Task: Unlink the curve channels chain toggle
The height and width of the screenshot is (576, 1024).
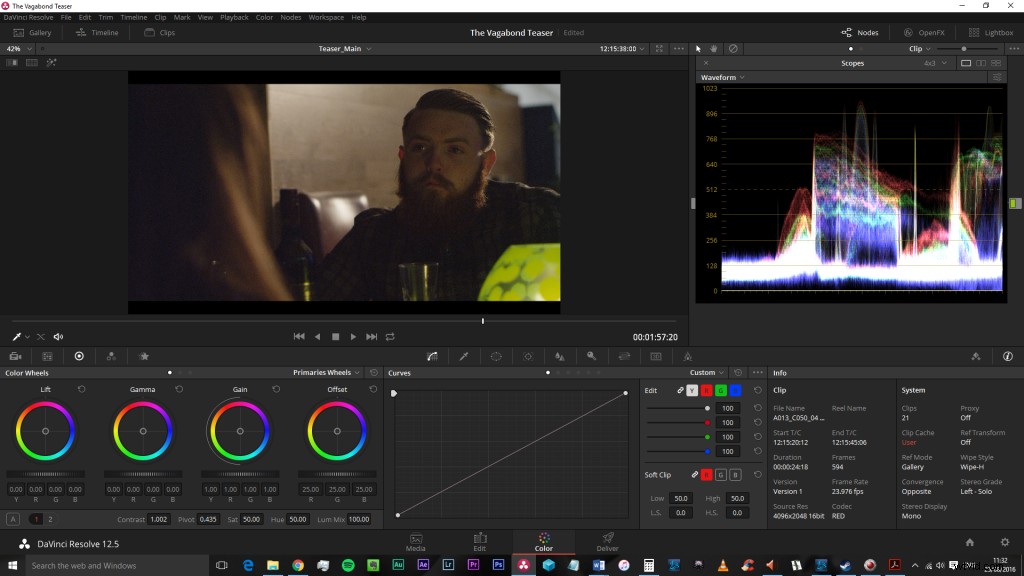Action: pyautogui.click(x=681, y=390)
